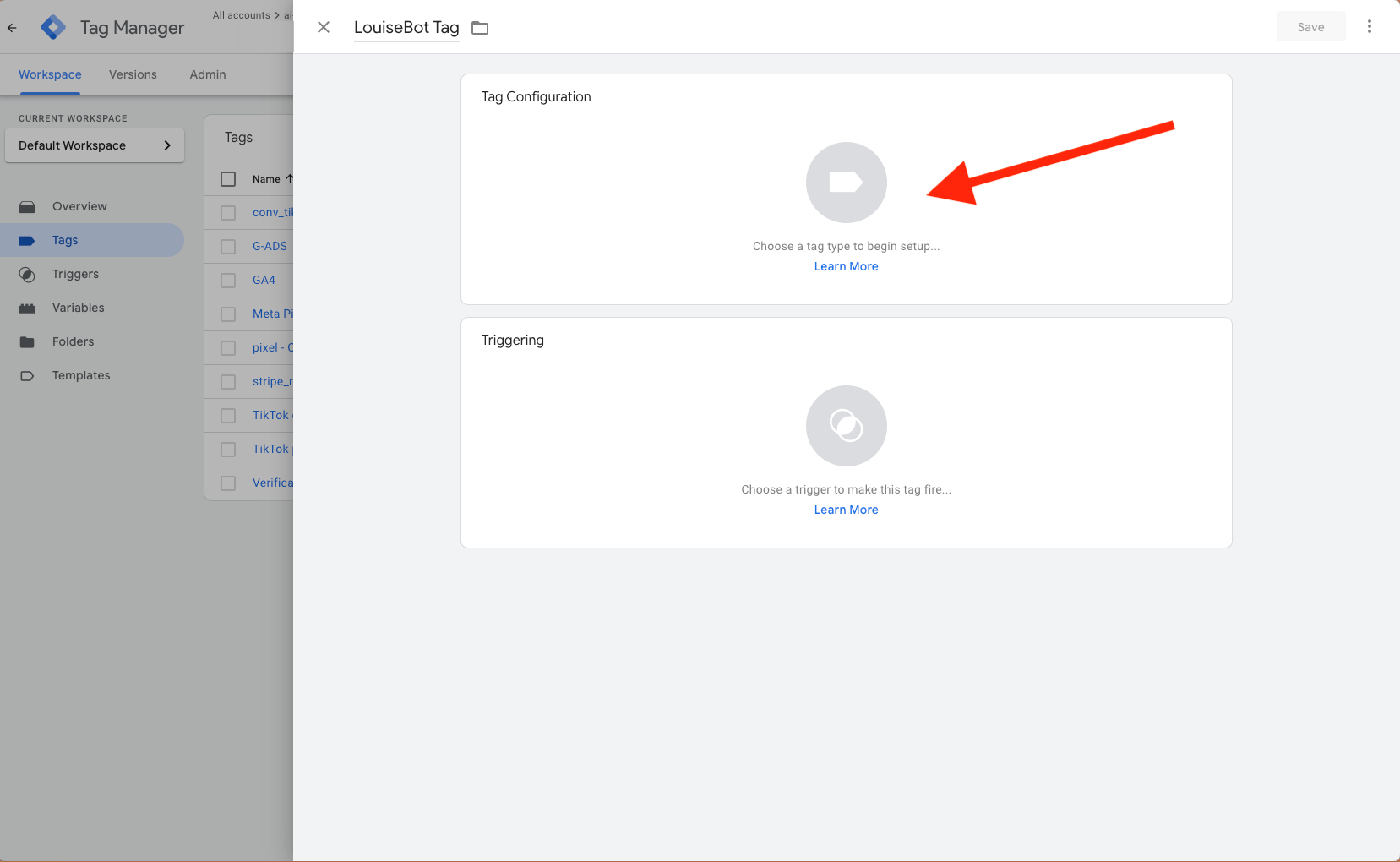
Task: Open the G-ADS tag link
Action: [270, 246]
